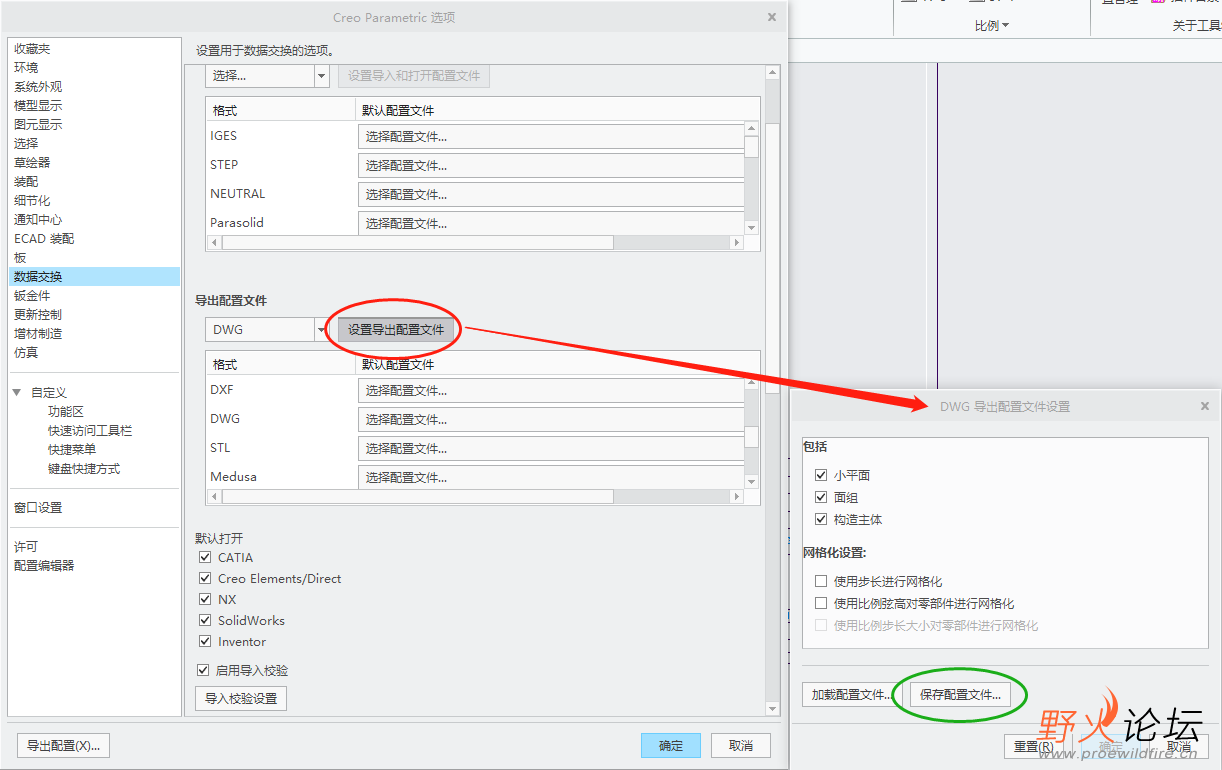Click IGES 选择配置文件 field
This screenshot has height=770, width=1222.
pyautogui.click(x=551, y=137)
